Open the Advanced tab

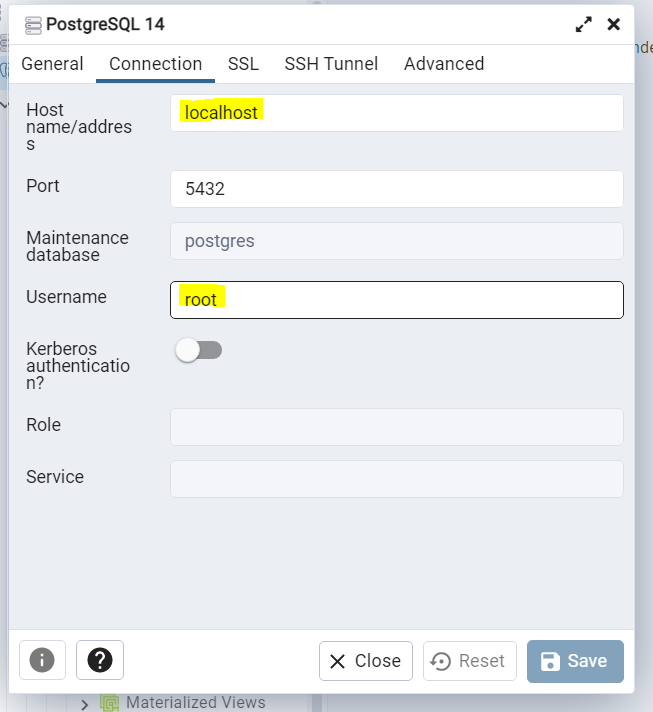[x=444, y=64]
